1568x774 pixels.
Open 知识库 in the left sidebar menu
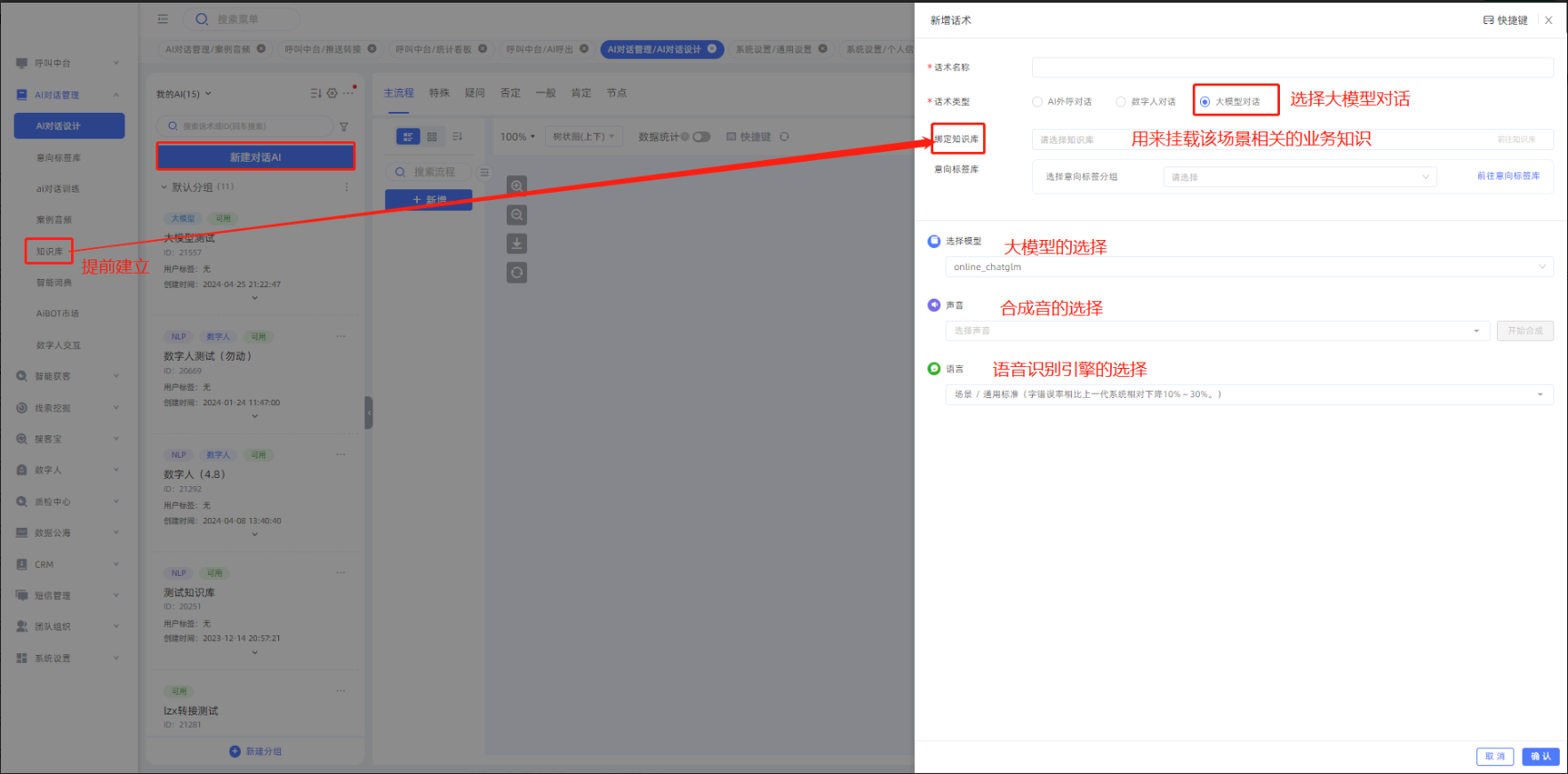tap(50, 251)
